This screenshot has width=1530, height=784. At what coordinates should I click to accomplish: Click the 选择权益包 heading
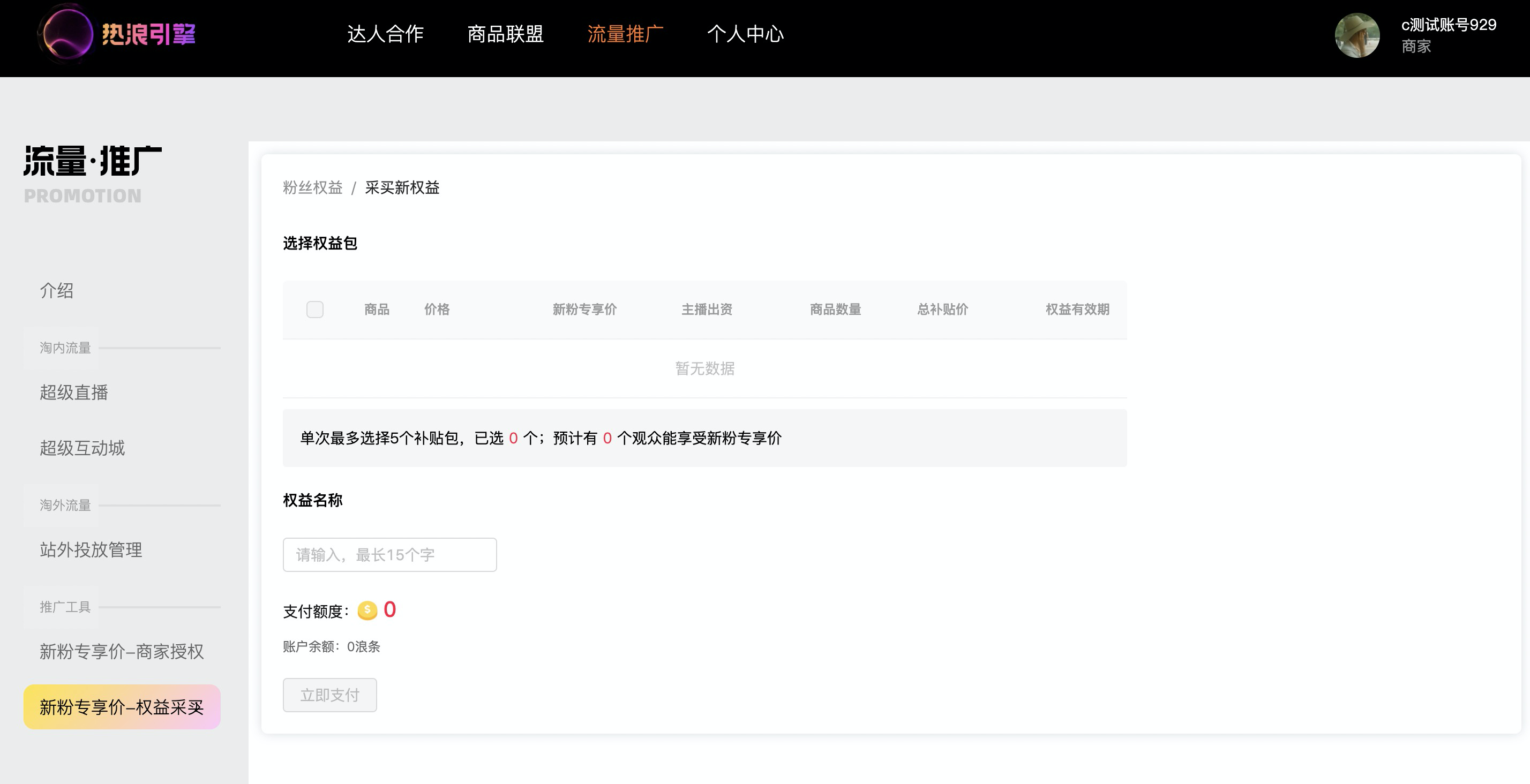(x=320, y=244)
